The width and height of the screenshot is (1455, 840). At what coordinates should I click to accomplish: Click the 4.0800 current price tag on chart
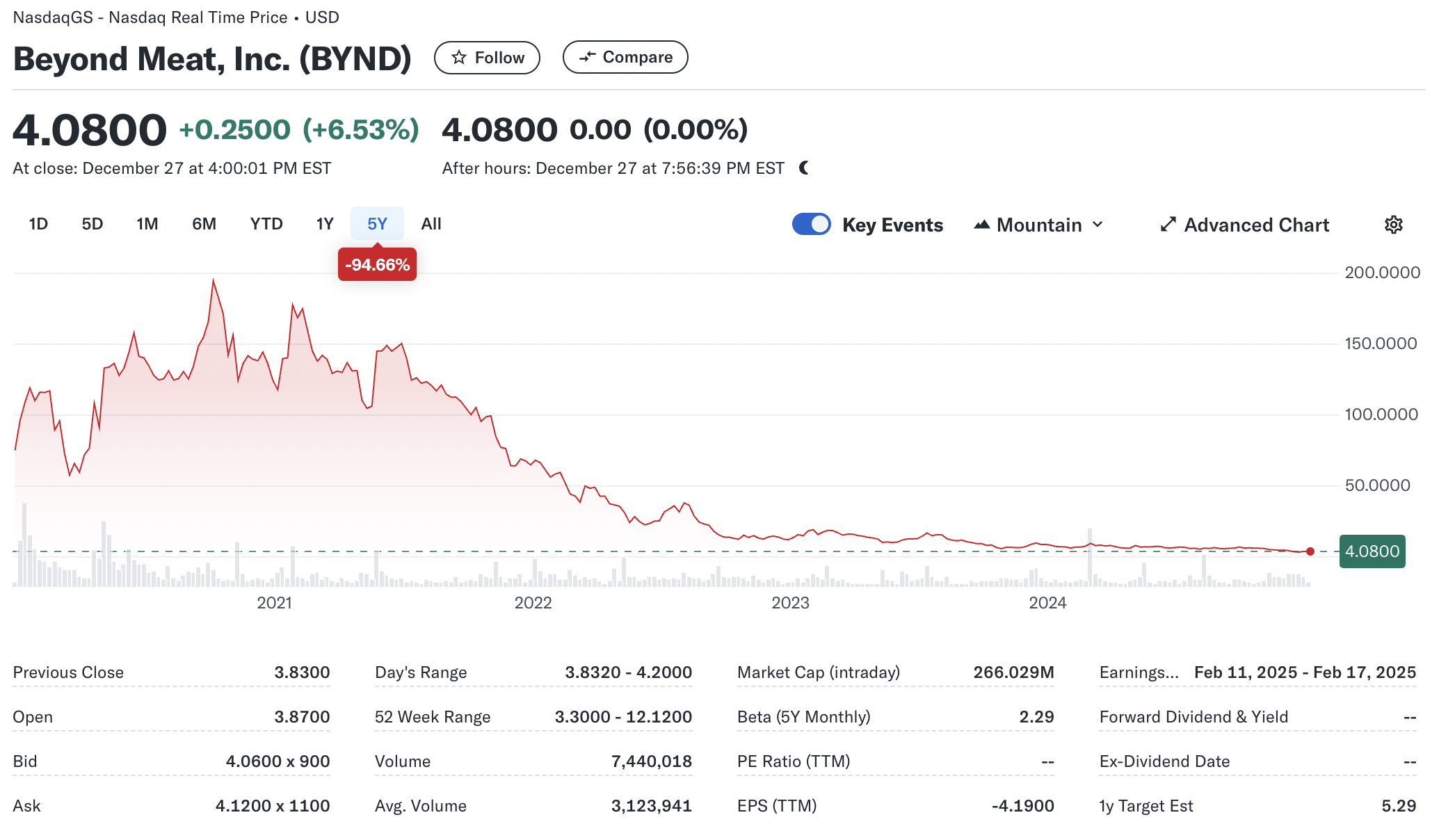1372,551
